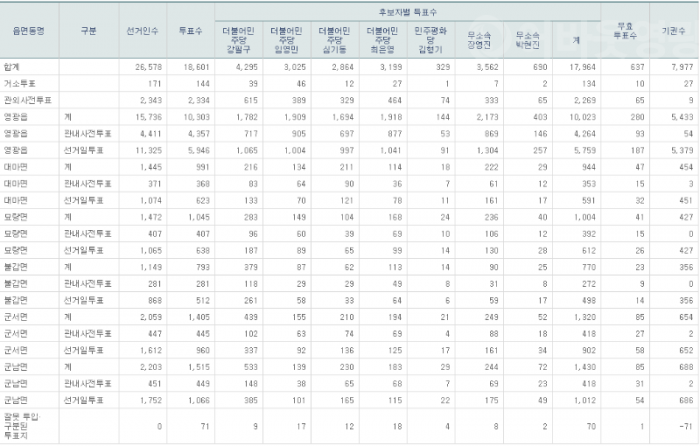Image resolution: width=700 pixels, height=446 pixels.
Task: Click the 구분 column header
Action: 87,31
